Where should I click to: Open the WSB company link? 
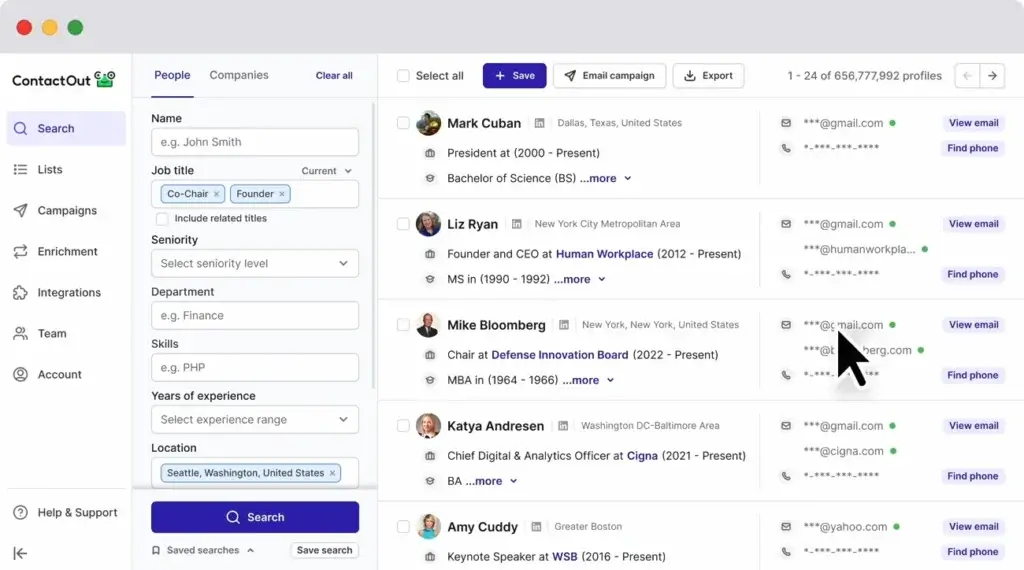point(565,557)
